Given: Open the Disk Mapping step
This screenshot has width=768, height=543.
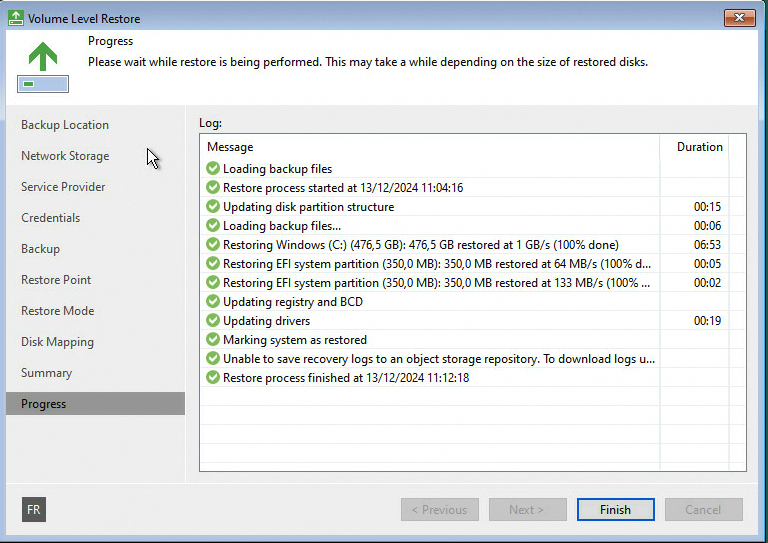Looking at the screenshot, I should click(57, 342).
